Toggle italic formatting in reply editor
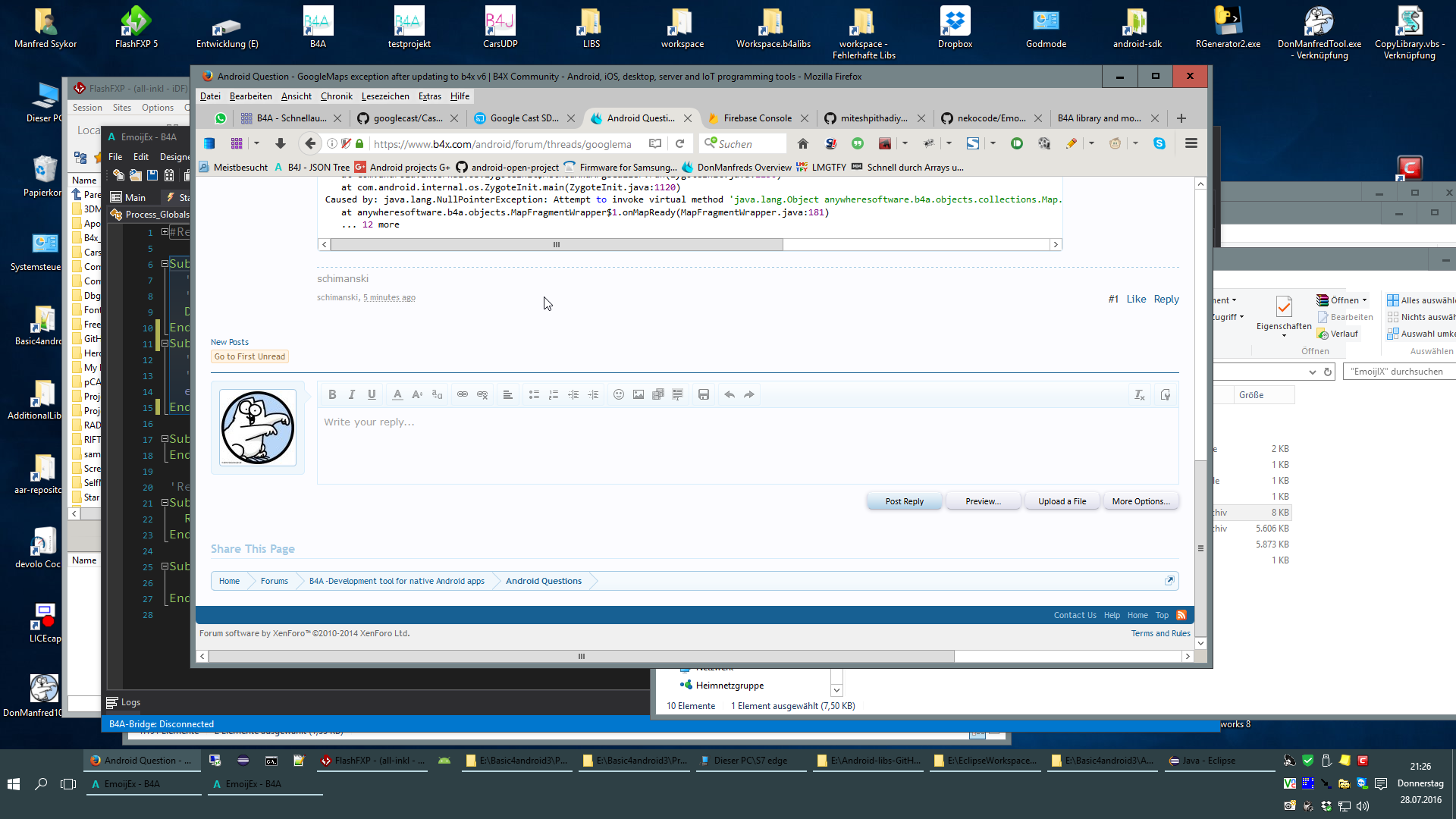This screenshot has width=1456, height=819. click(x=352, y=394)
